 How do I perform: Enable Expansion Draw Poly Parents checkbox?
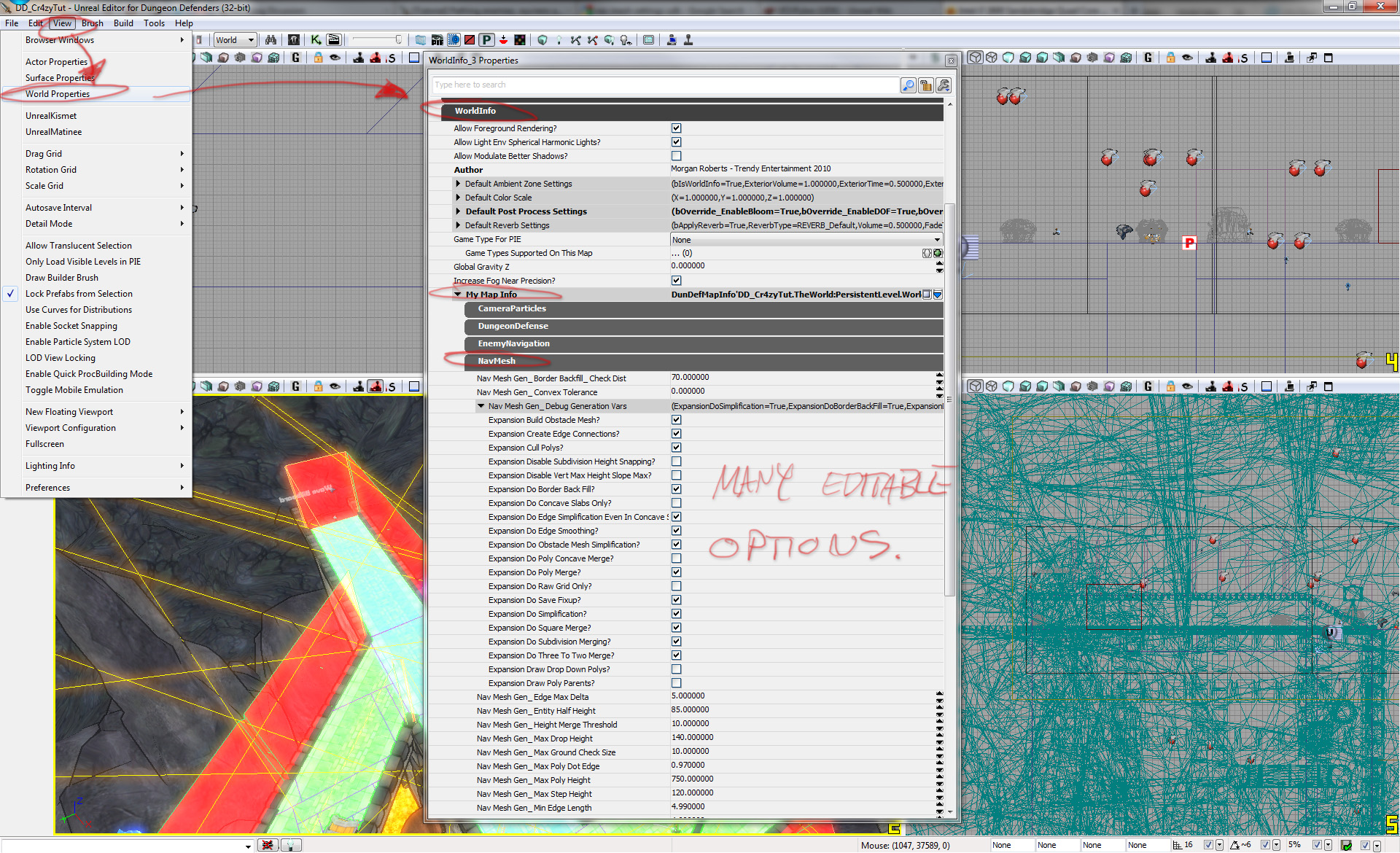pyautogui.click(x=676, y=683)
